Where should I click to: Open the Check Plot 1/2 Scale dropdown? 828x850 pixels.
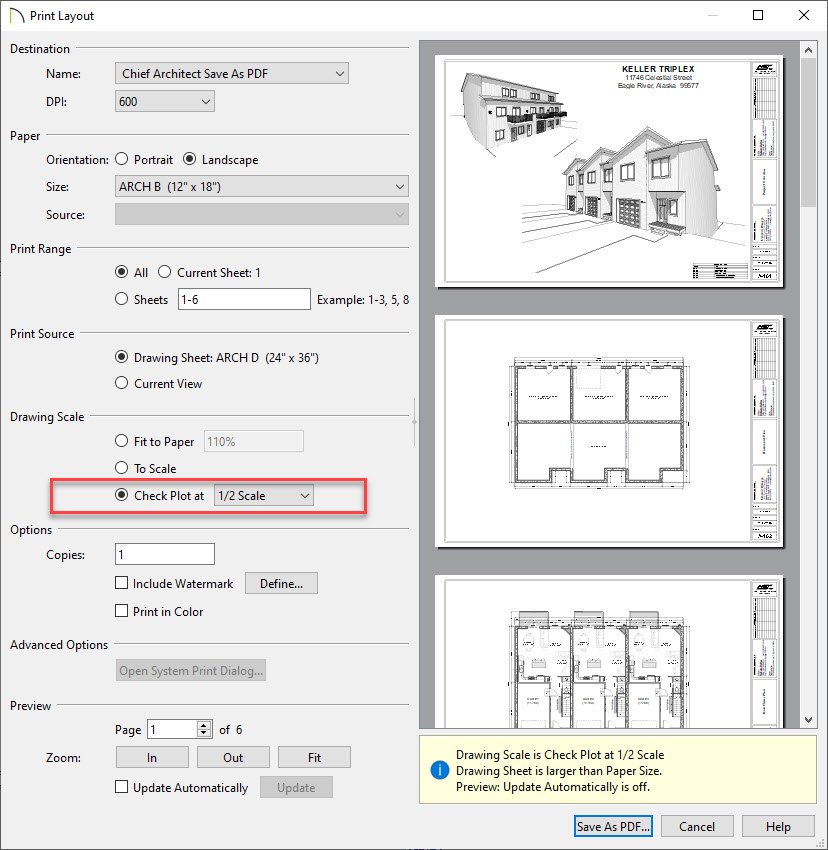click(264, 495)
